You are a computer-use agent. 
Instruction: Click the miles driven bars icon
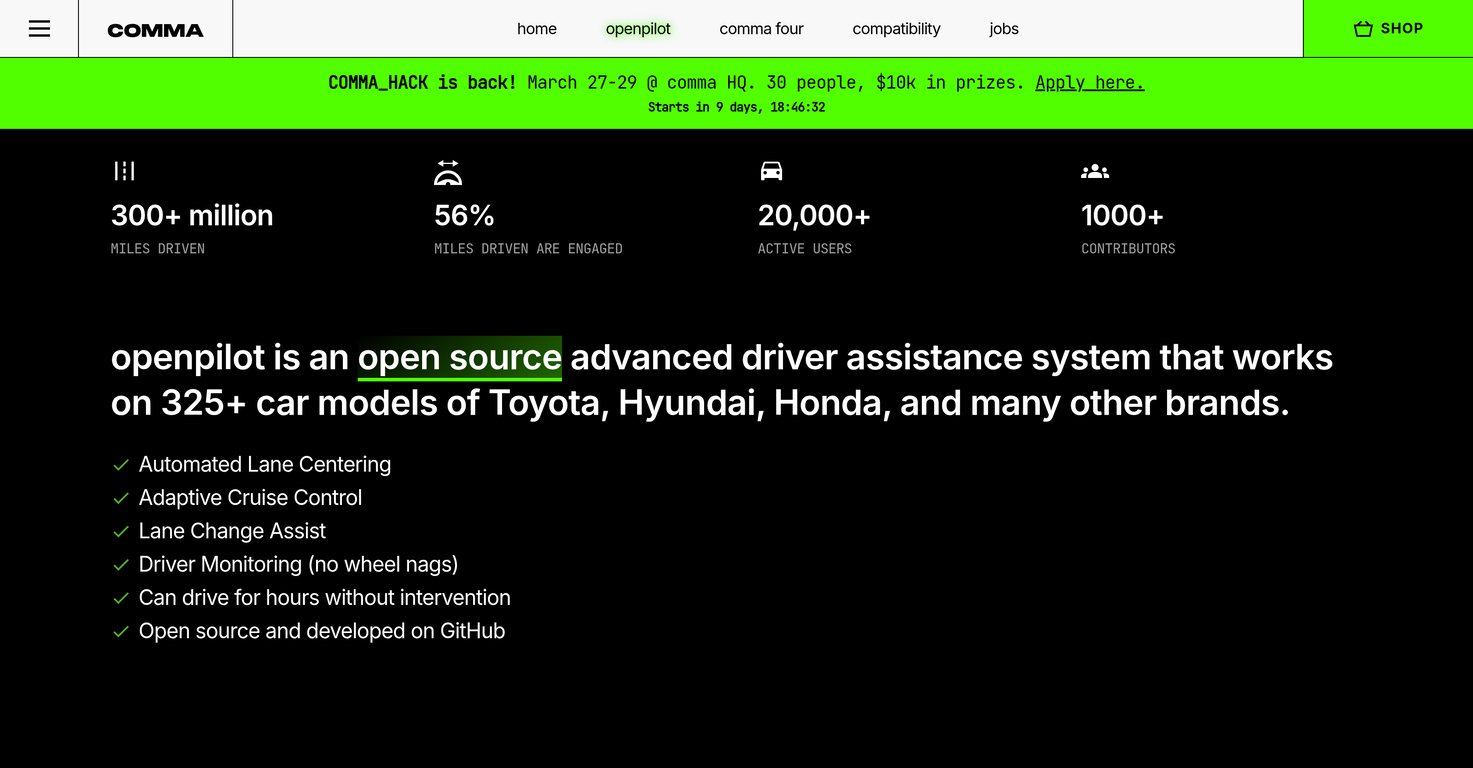click(x=124, y=170)
